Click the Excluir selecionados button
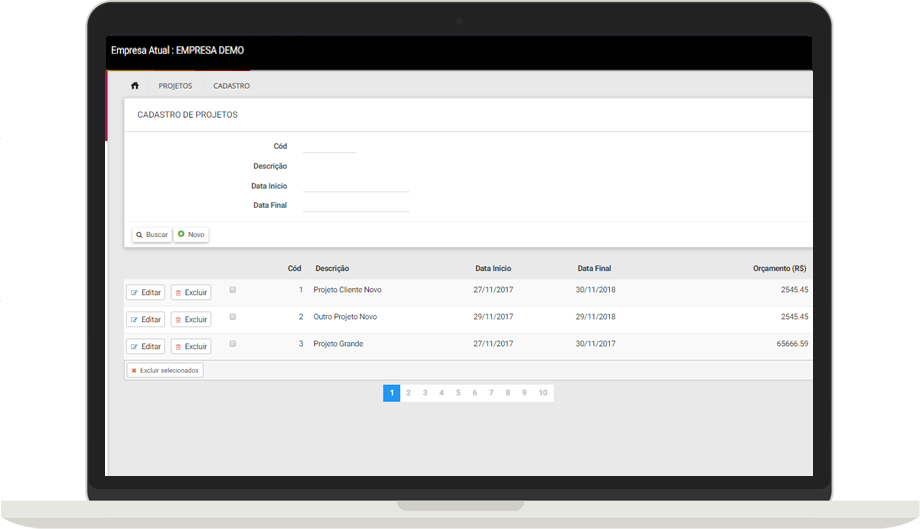The width and height of the screenshot is (920, 529). pos(165,370)
